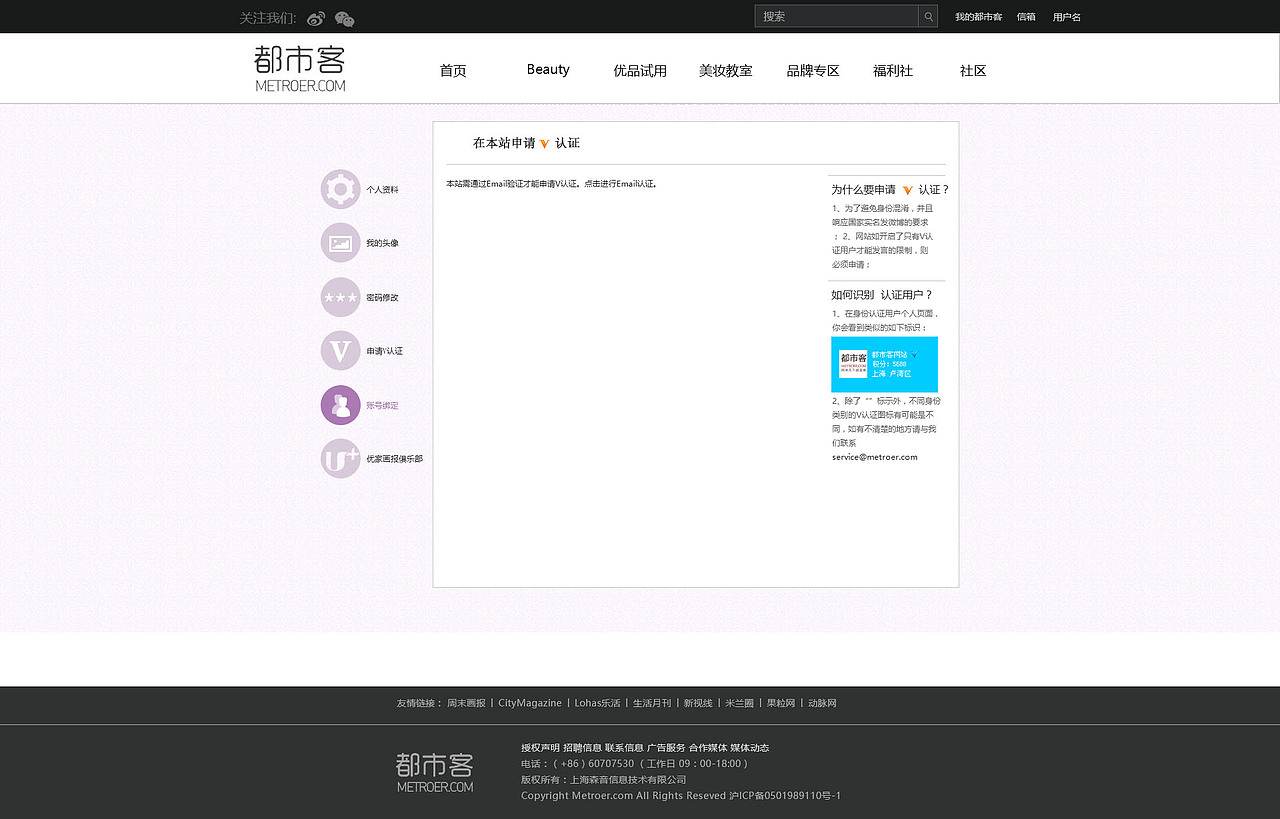The width and height of the screenshot is (1280, 819).
Task: Open 招聘信息 footer link
Action: (582, 748)
